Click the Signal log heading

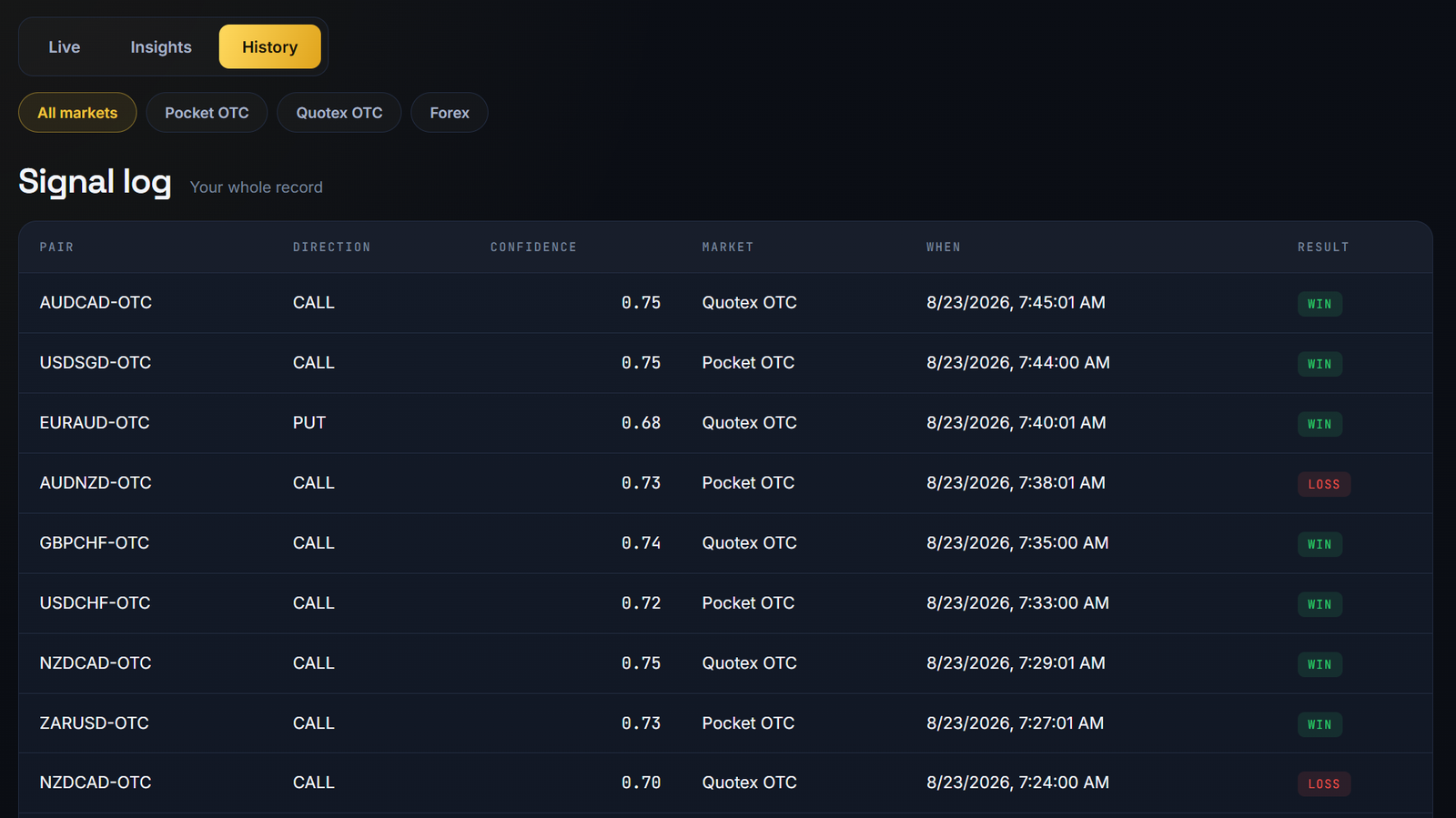tap(95, 182)
